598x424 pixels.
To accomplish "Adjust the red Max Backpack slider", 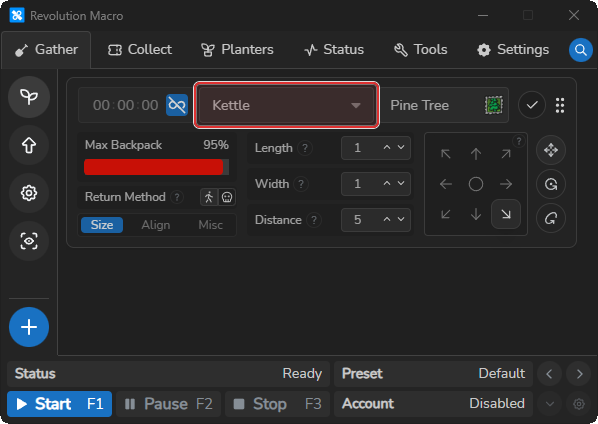I will tap(156, 167).
